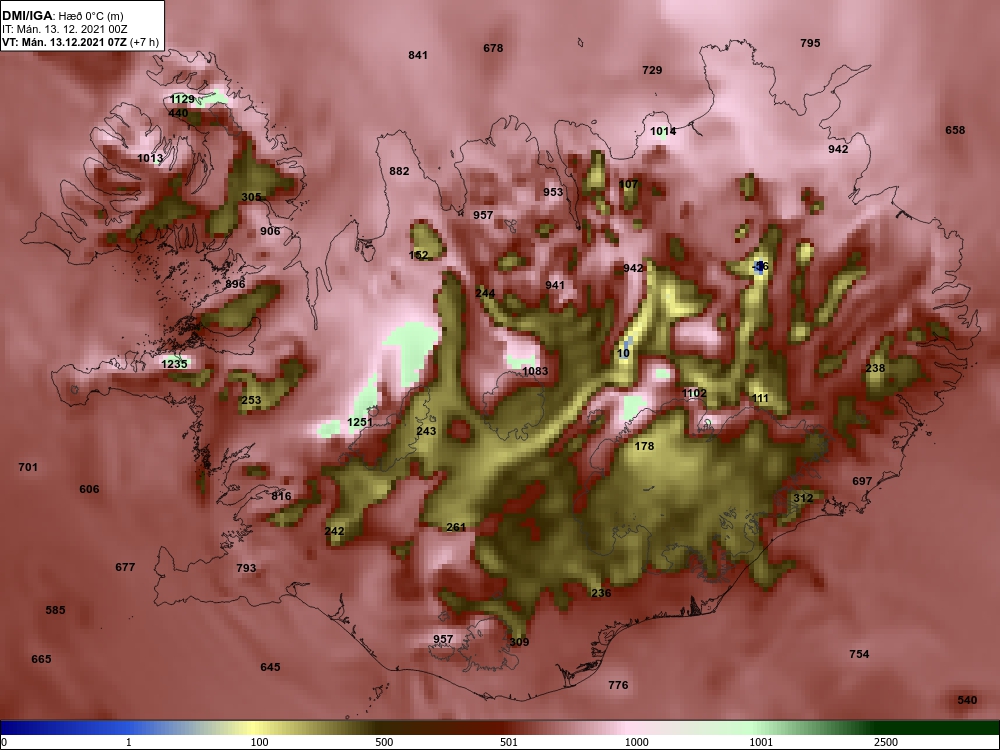Select the 309 map value label
Screen dimensions: 1000x750
pos(519,642)
